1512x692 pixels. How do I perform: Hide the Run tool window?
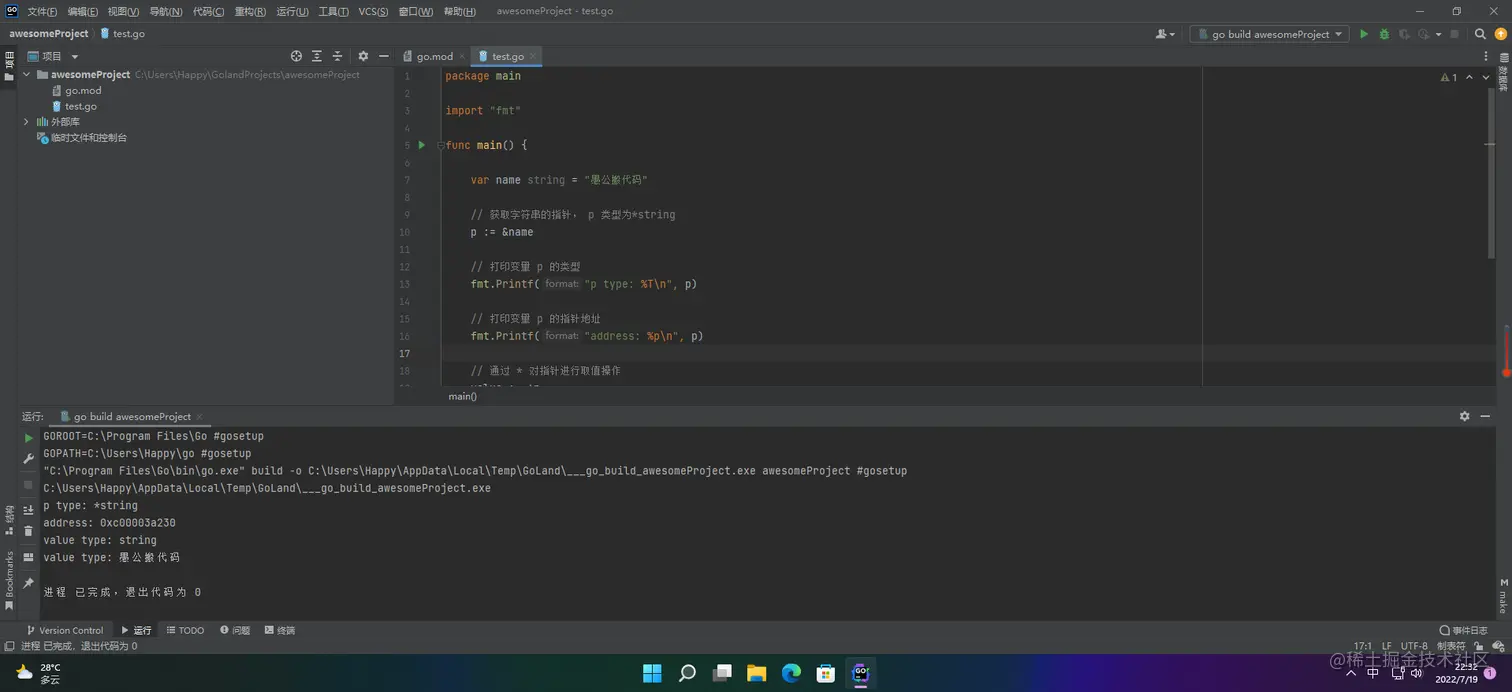click(x=1485, y=416)
